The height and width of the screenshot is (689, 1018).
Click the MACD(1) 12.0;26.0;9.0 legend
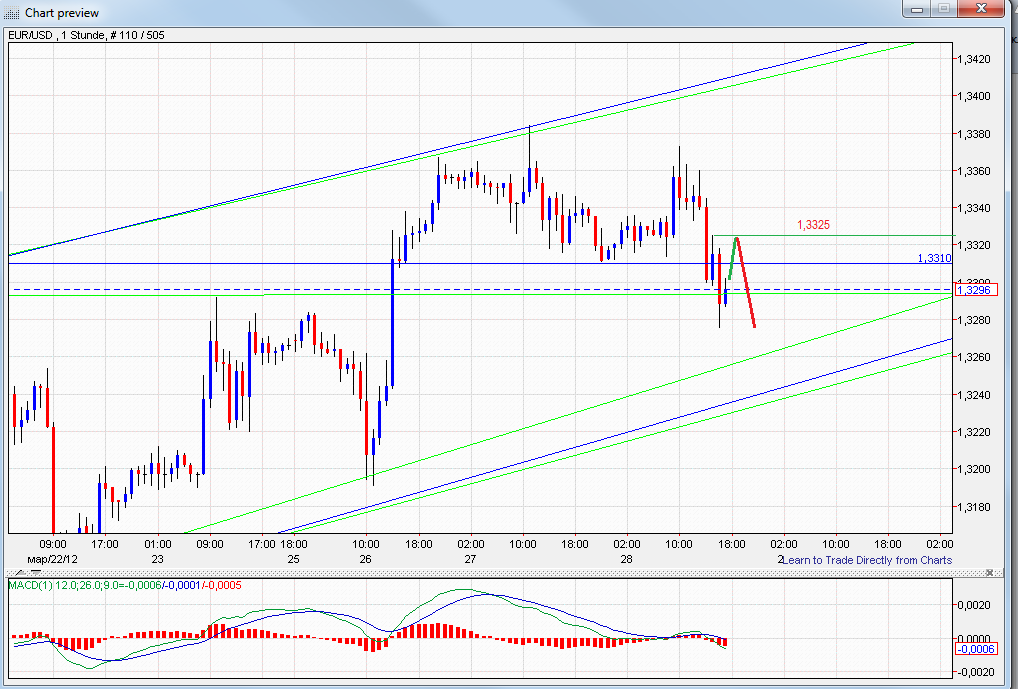point(125,585)
